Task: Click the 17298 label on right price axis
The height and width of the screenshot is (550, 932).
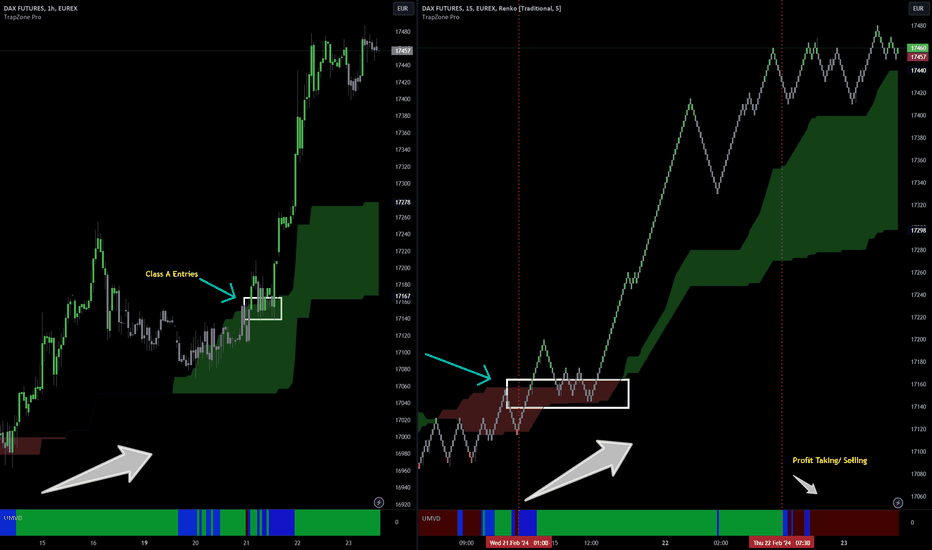Action: click(x=918, y=230)
